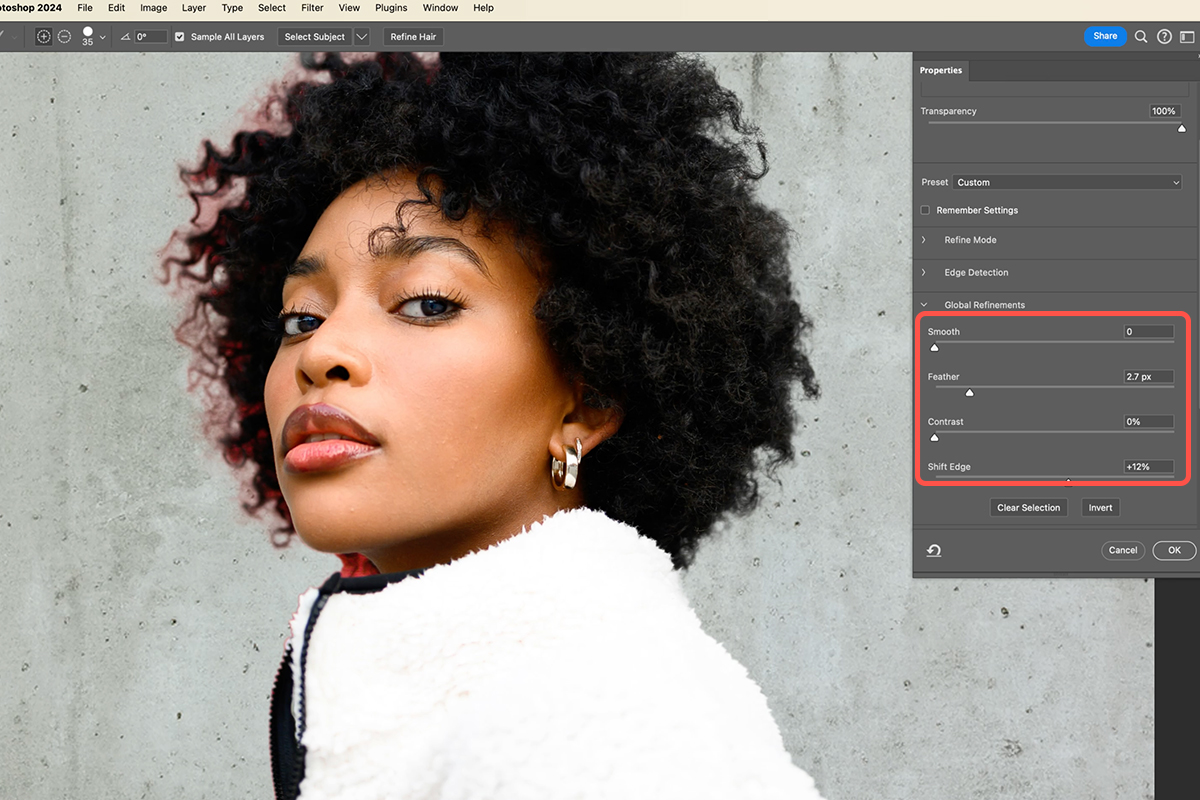Enable the Remember Settings checkbox
The height and width of the screenshot is (800, 1200).
[925, 210]
